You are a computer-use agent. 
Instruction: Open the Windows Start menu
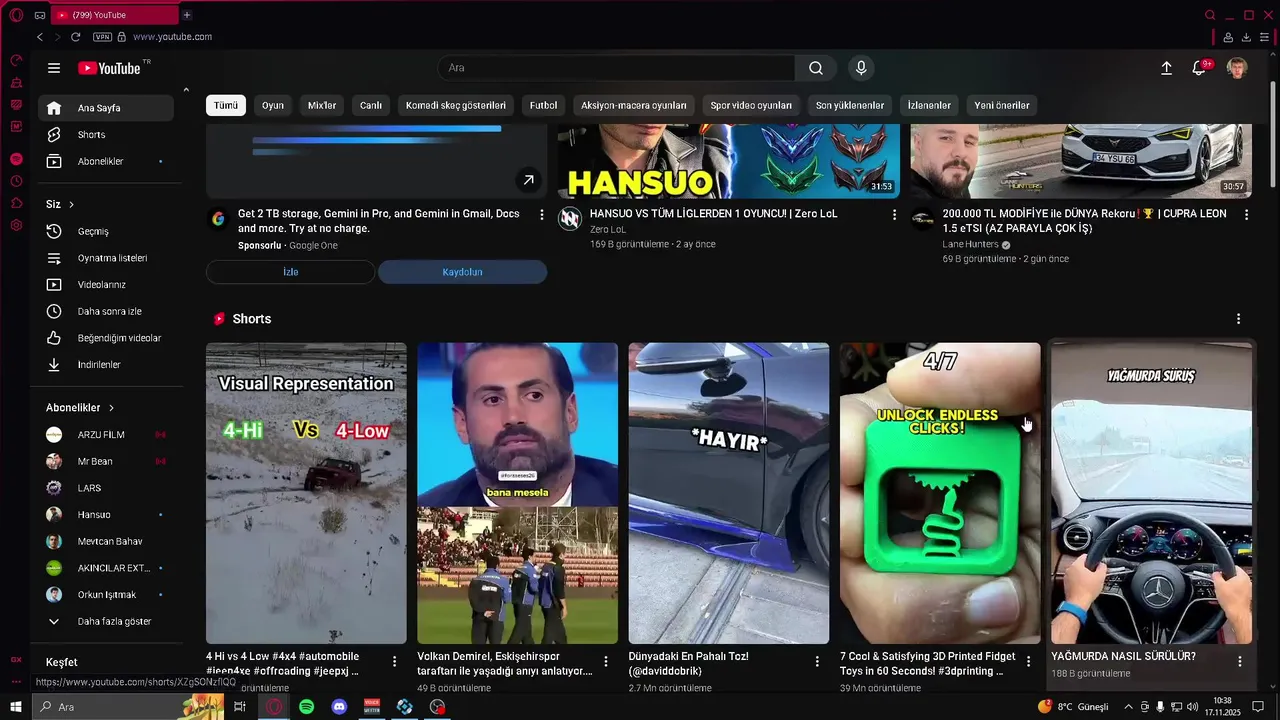(15, 707)
